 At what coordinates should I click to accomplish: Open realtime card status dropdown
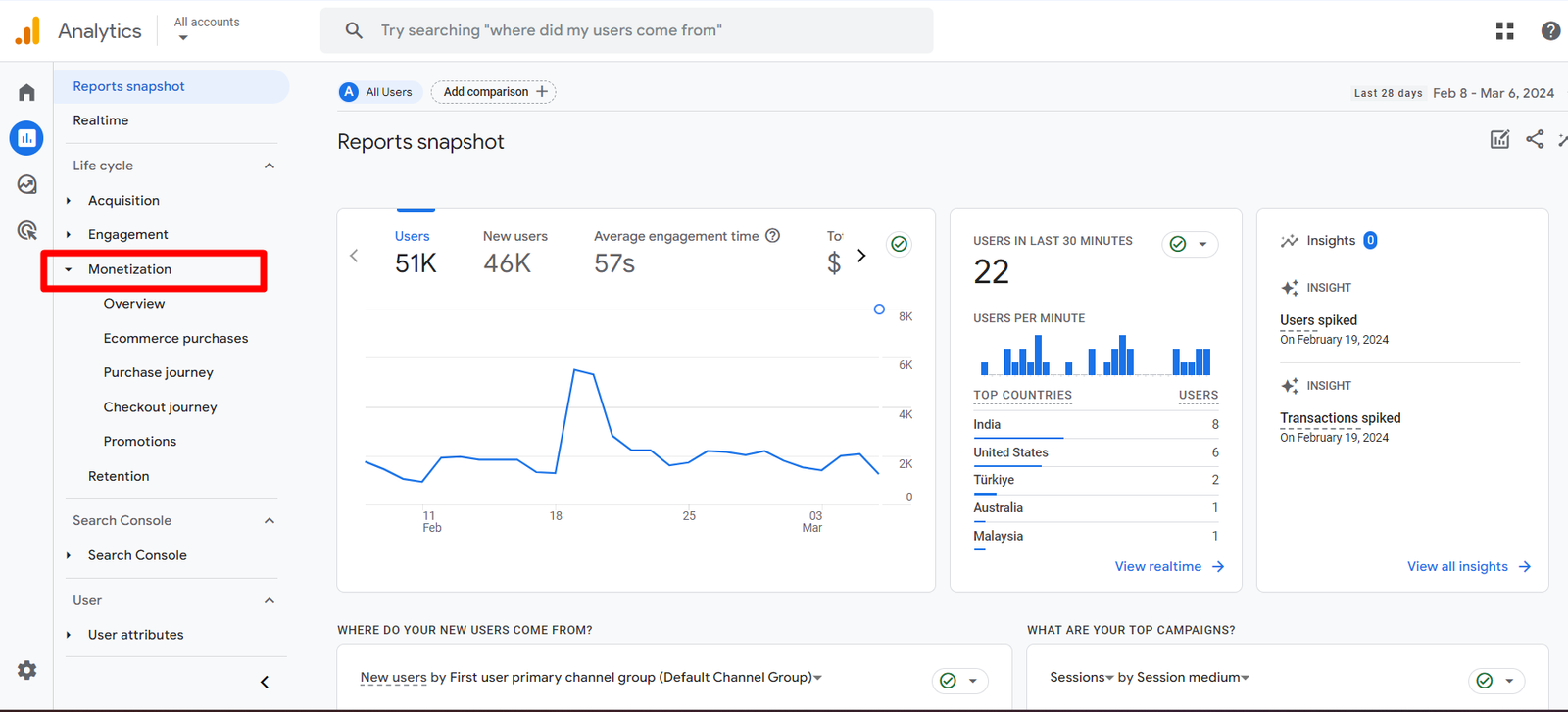[1190, 244]
